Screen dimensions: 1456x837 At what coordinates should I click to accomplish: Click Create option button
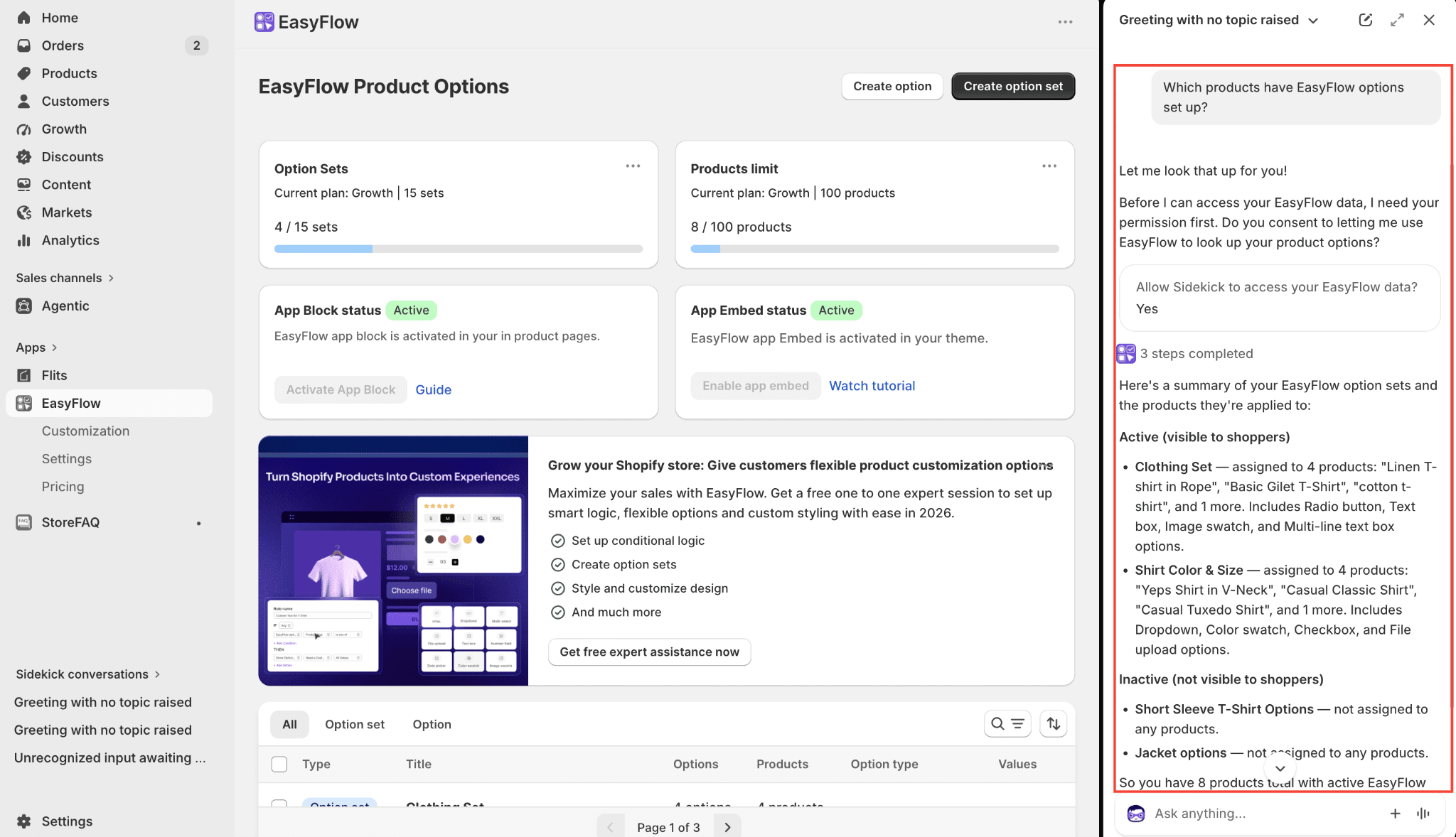click(x=892, y=86)
